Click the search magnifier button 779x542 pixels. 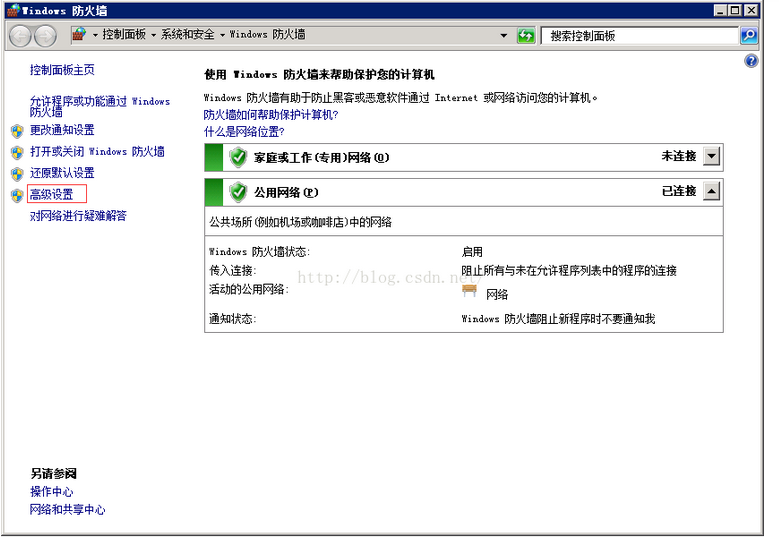749,35
